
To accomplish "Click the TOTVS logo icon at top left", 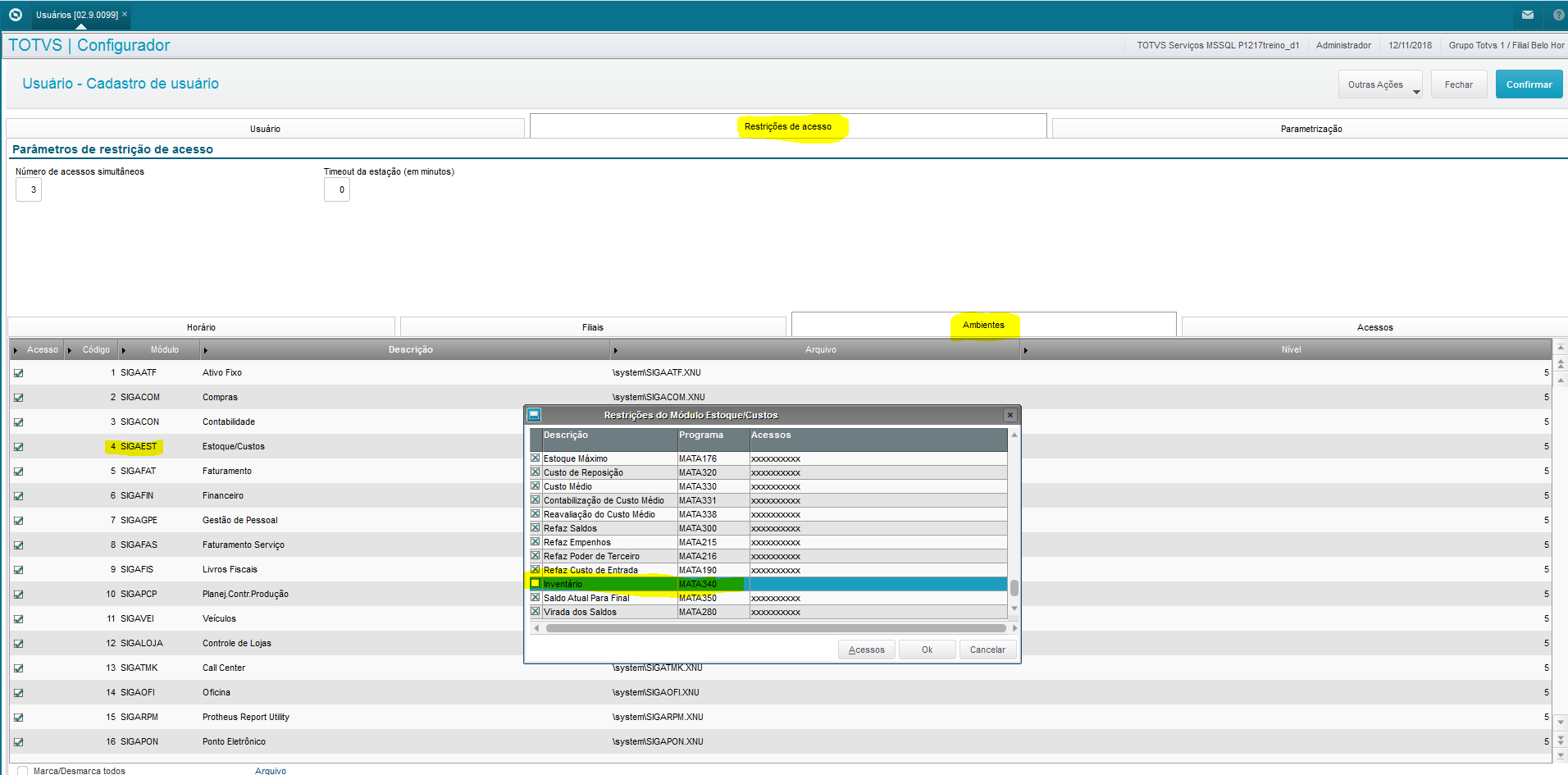I will pyautogui.click(x=15, y=15).
